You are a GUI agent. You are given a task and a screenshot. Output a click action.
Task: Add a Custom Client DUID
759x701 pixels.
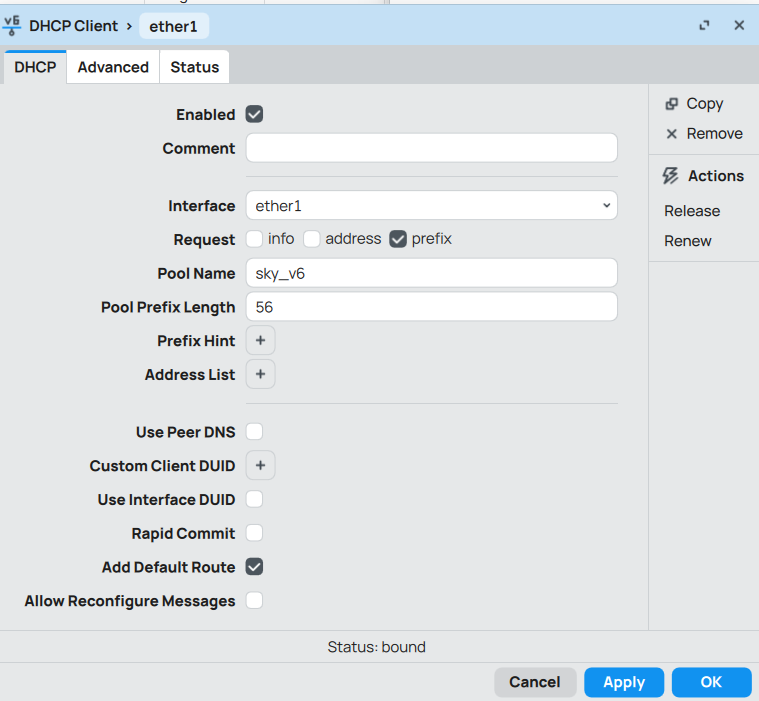pos(260,465)
